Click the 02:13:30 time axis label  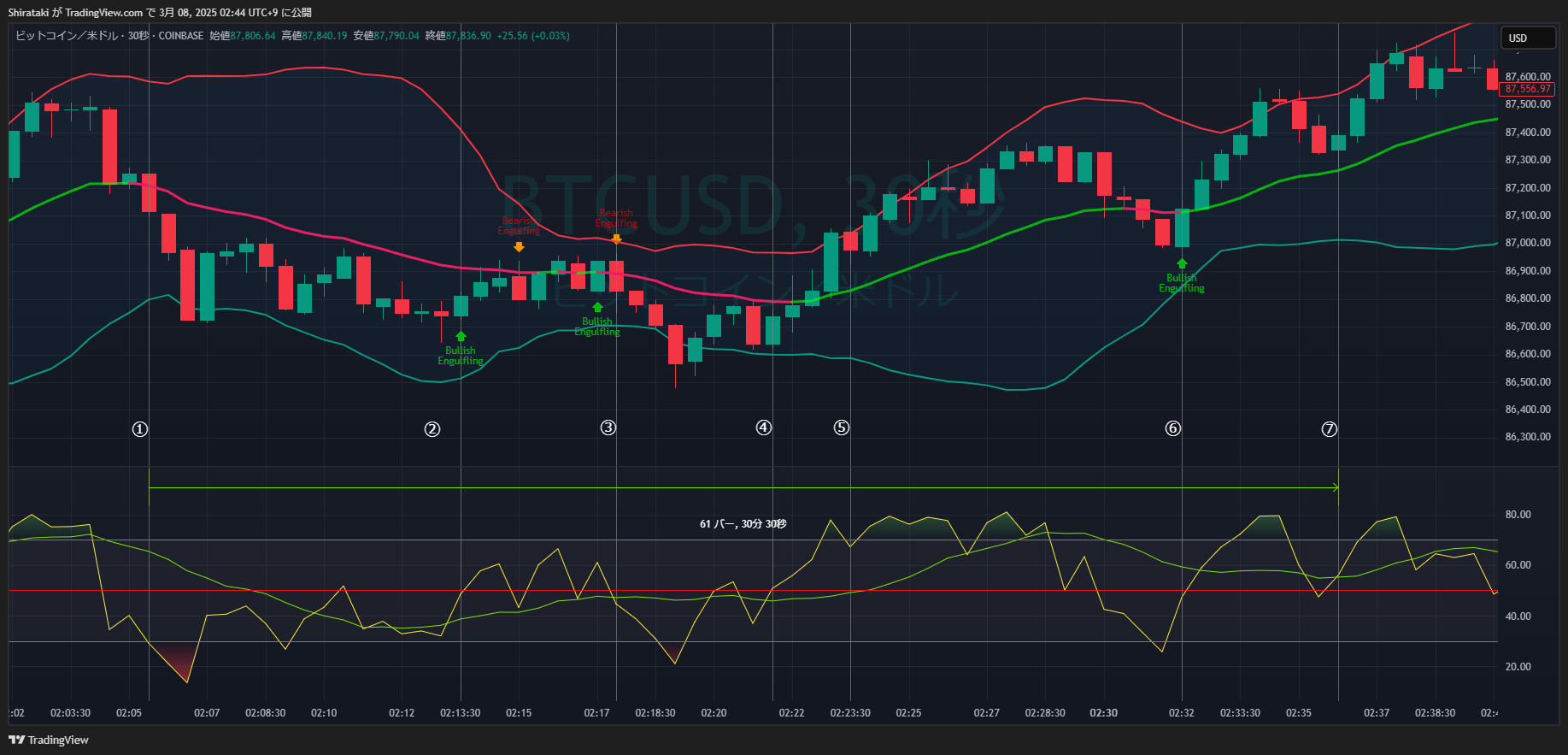pyautogui.click(x=461, y=713)
